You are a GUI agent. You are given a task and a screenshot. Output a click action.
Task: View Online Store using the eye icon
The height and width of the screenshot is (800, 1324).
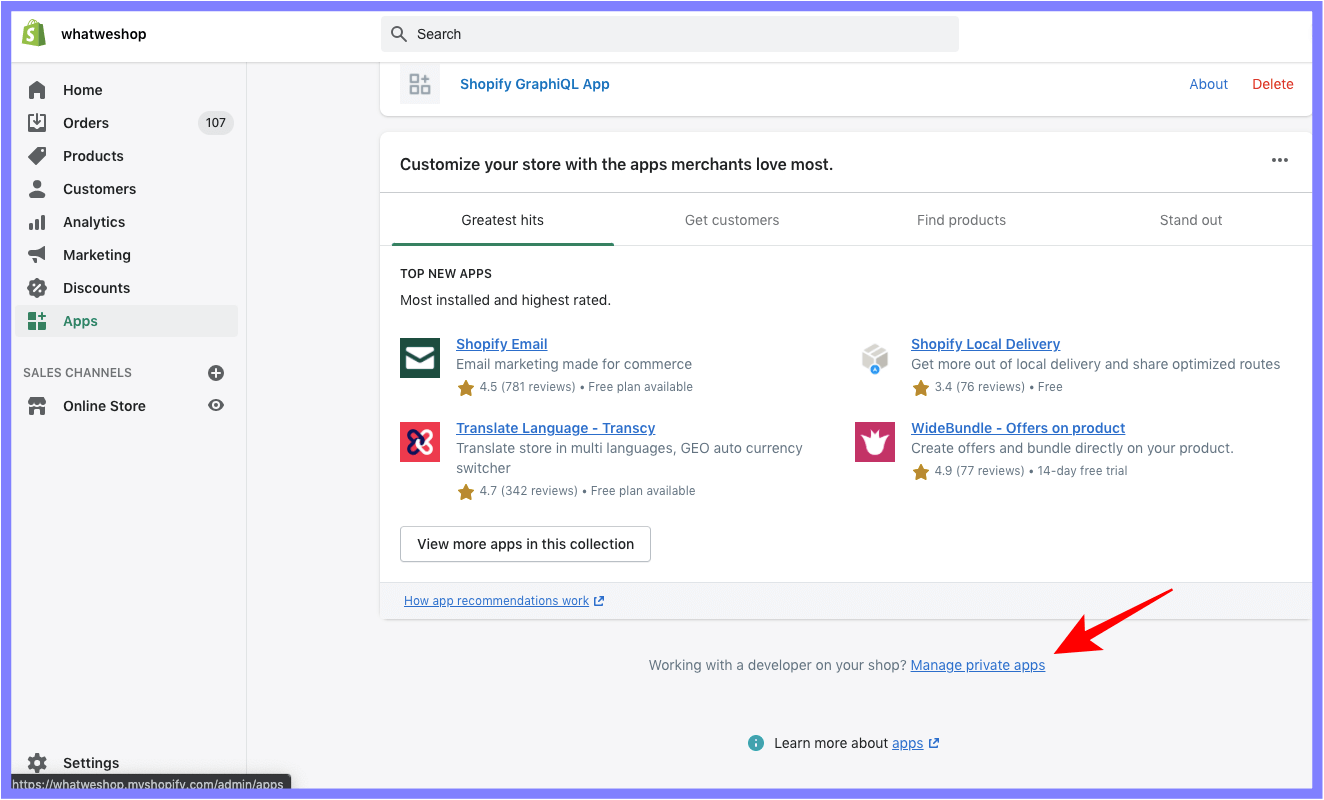tap(215, 406)
